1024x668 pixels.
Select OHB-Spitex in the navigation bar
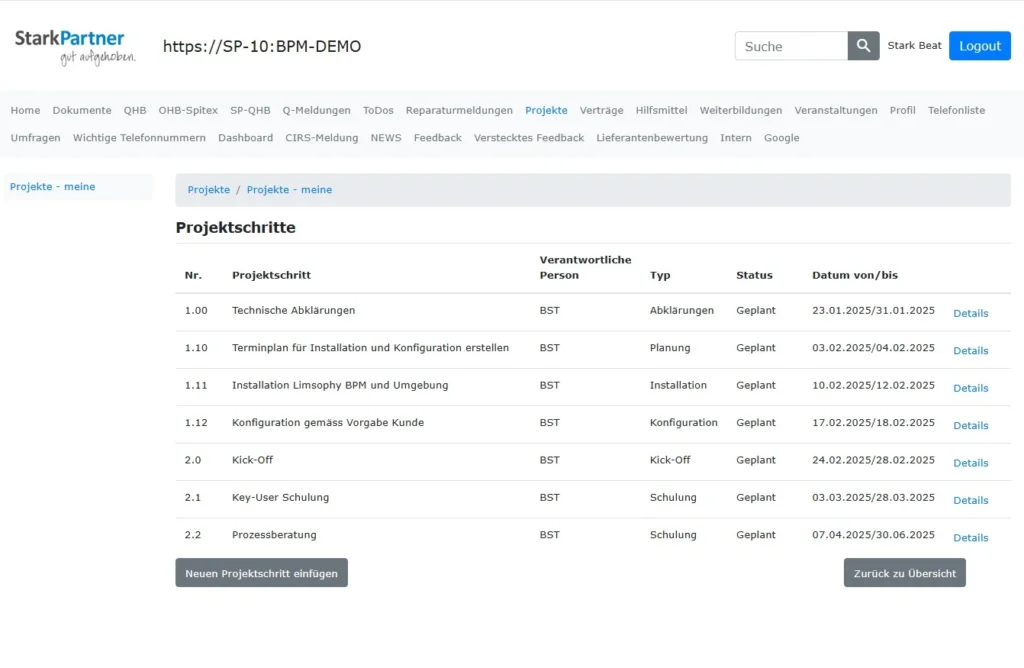pyautogui.click(x=188, y=110)
